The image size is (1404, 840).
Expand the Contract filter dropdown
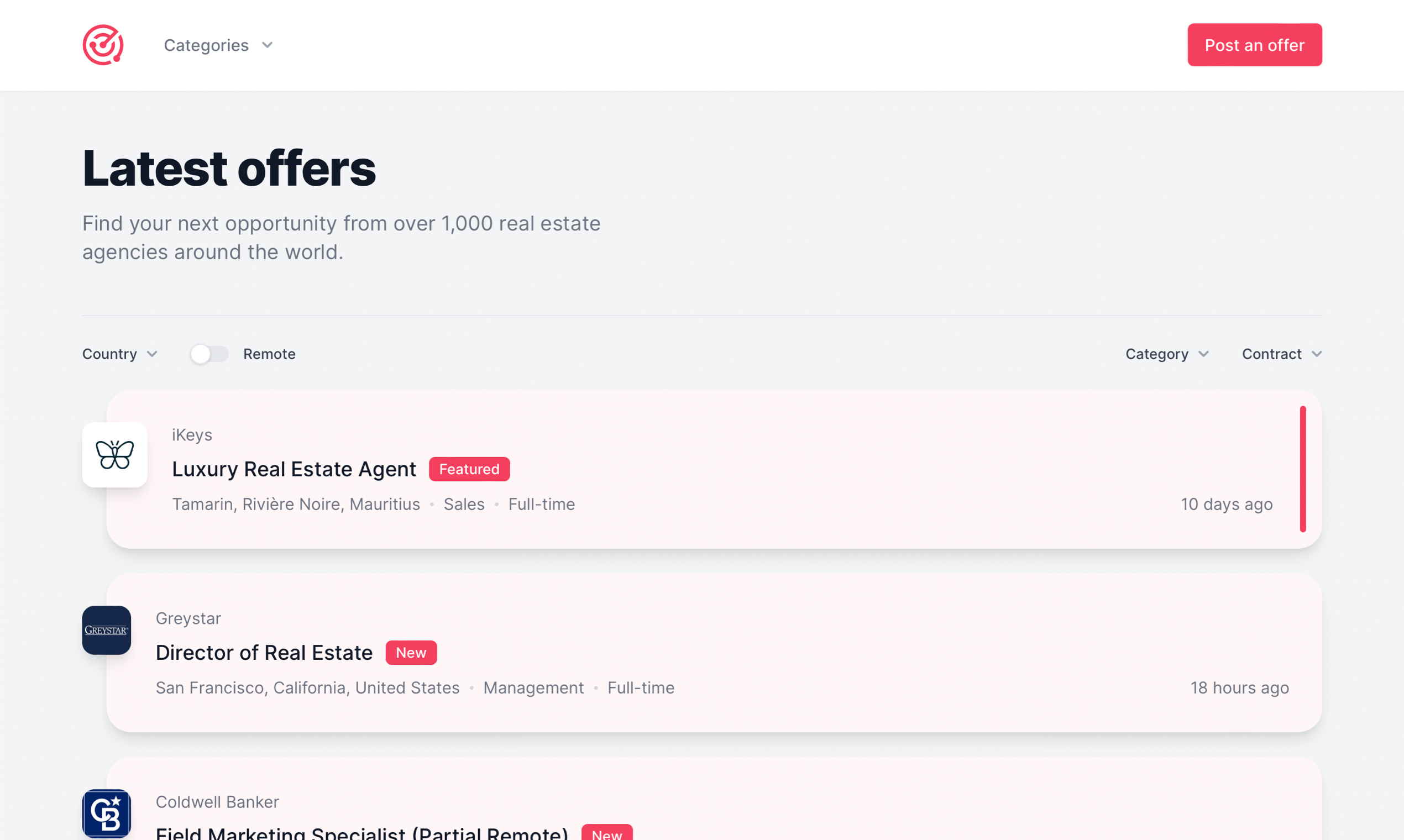click(1281, 353)
